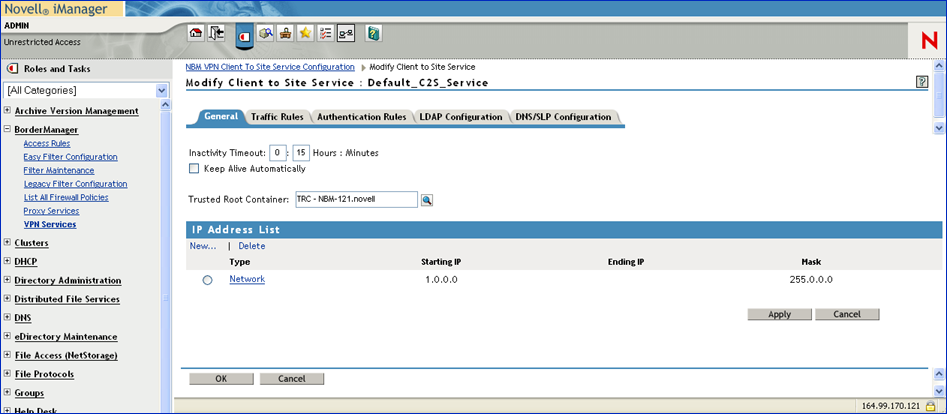Click the 164.99.170.121 status bar address

[x=890, y=406]
